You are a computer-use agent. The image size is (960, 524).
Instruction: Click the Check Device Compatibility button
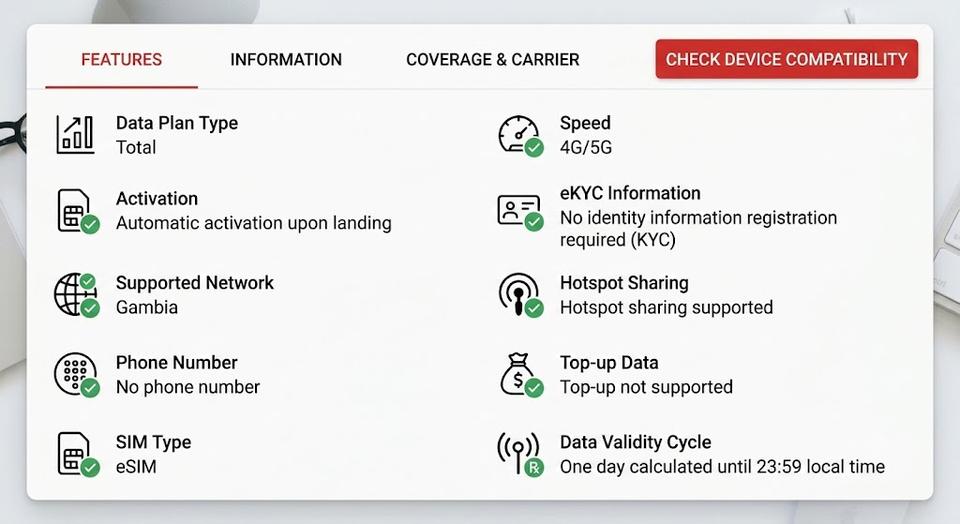click(787, 59)
